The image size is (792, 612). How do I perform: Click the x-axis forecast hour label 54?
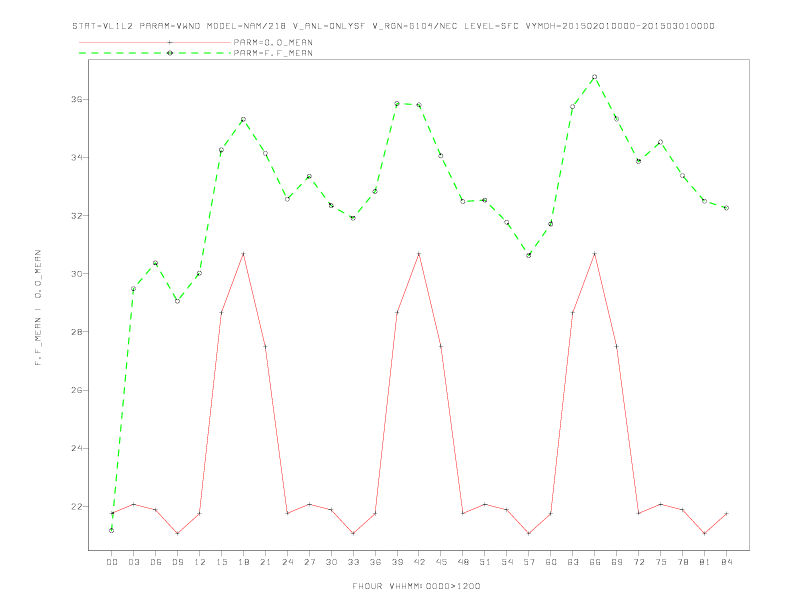point(507,562)
